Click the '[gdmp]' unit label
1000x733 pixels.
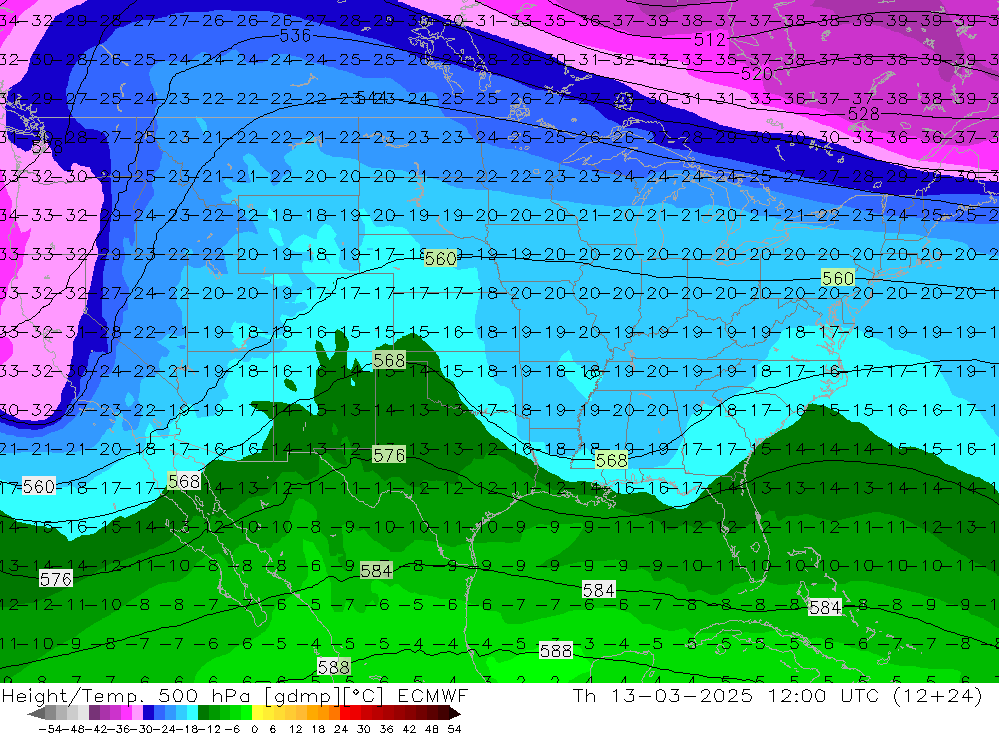[x=302, y=697]
